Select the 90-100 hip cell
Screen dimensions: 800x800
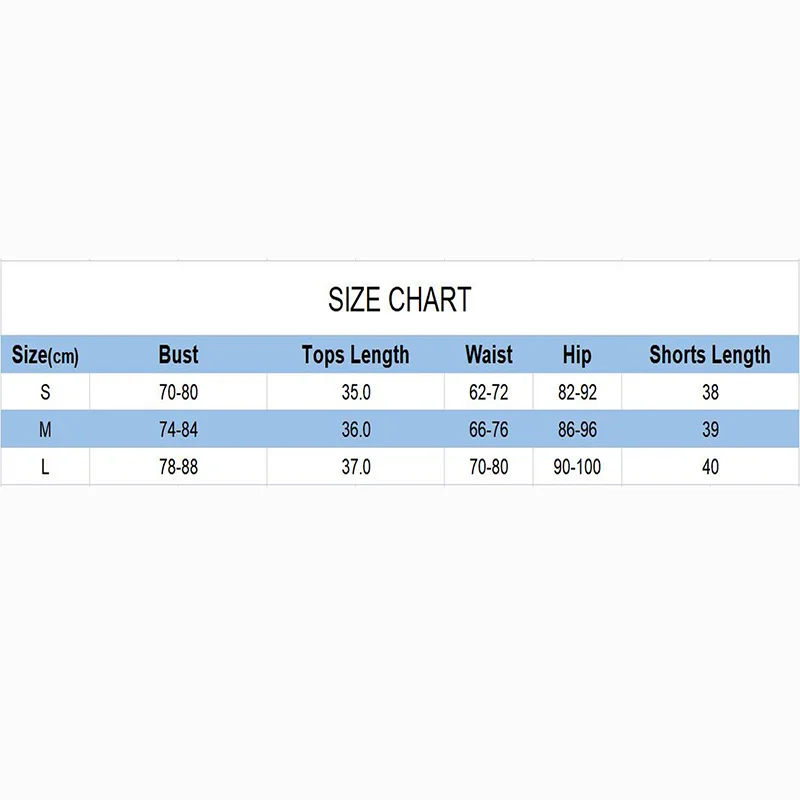pyautogui.click(x=577, y=467)
